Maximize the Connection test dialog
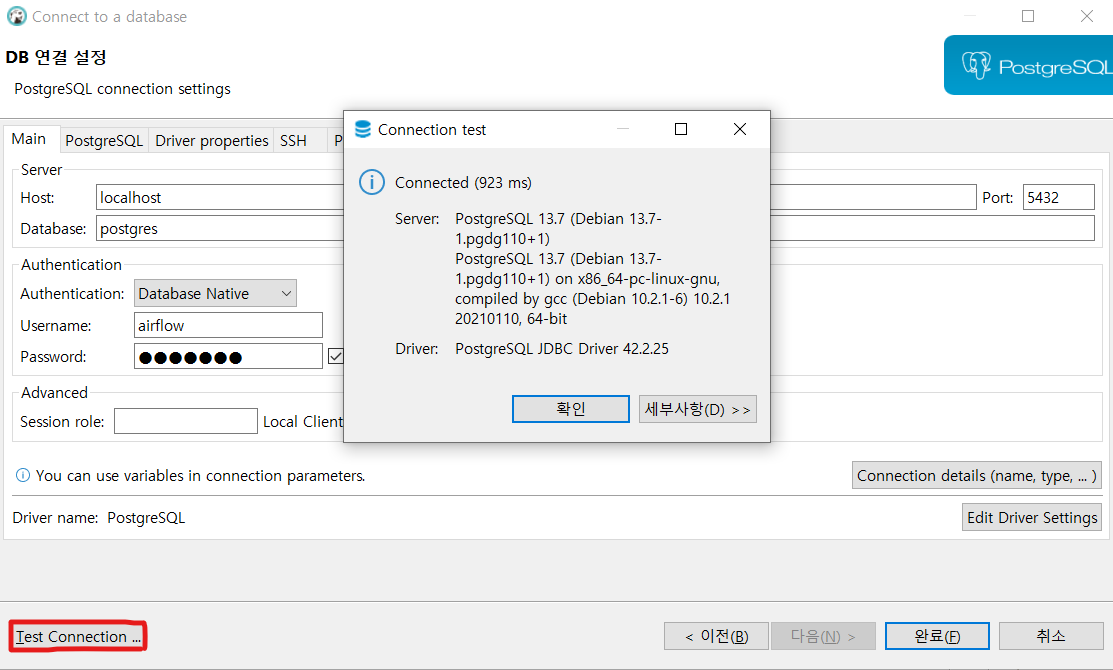The height and width of the screenshot is (670, 1113). pos(681,129)
